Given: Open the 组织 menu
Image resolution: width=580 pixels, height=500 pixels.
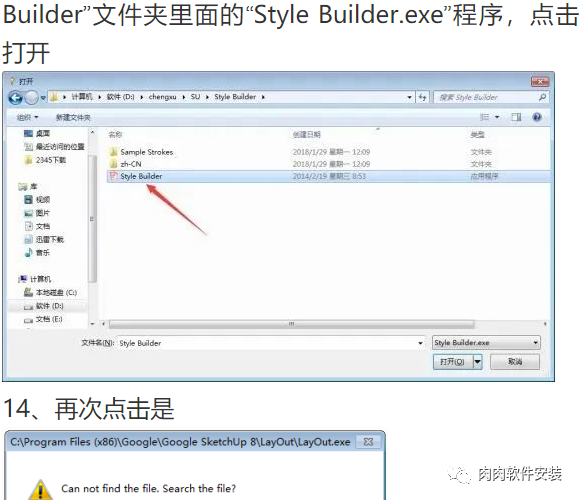Looking at the screenshot, I should 28,118.
